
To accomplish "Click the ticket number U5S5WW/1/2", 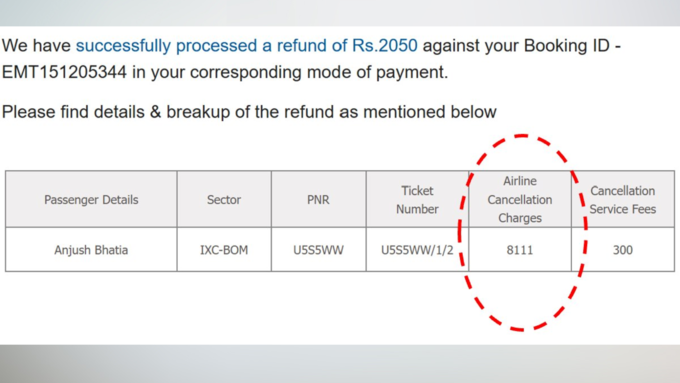I will 417,250.
